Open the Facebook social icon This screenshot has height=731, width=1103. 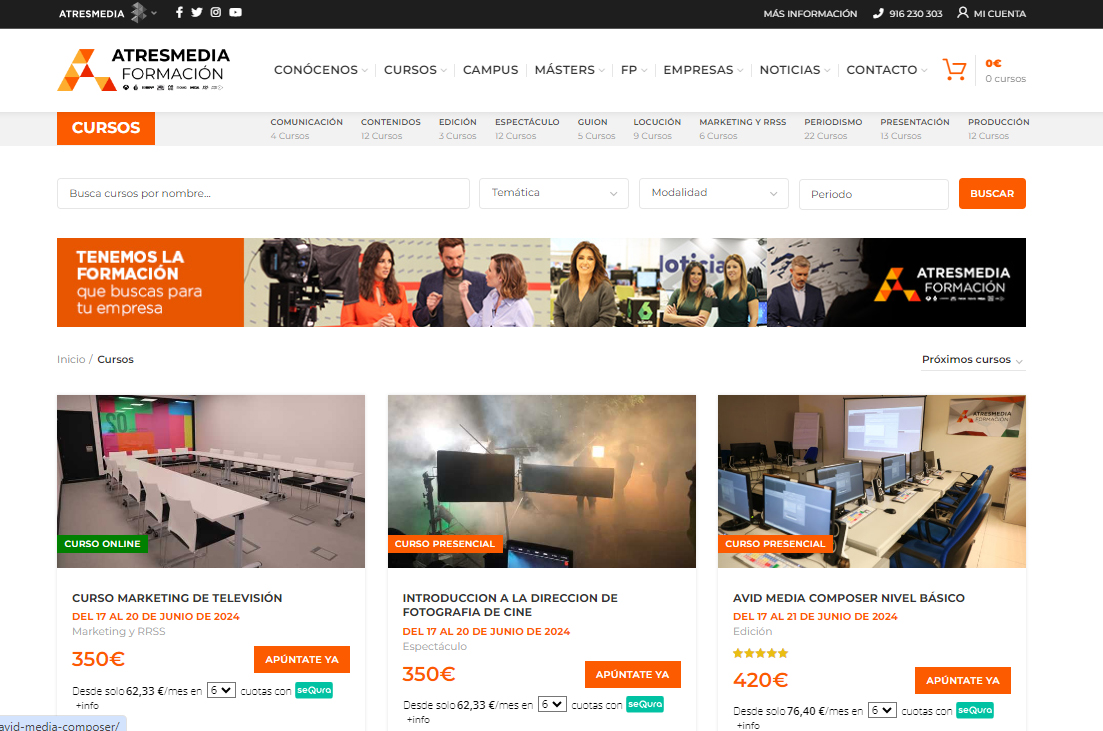click(179, 13)
